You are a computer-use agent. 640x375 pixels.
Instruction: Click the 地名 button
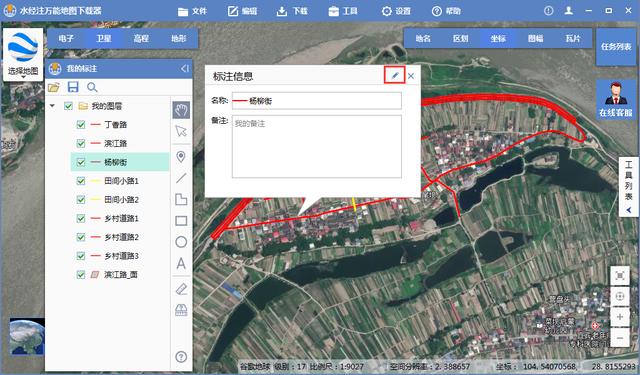point(423,39)
